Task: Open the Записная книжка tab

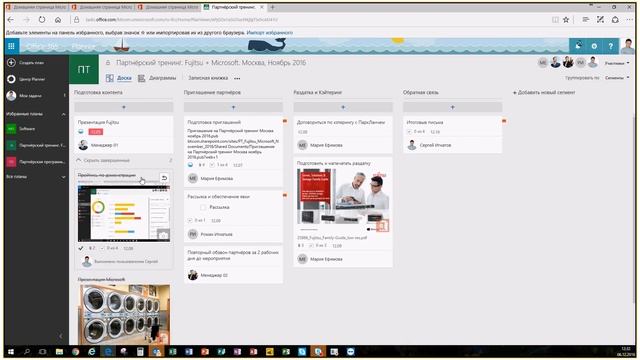Action: [x=208, y=78]
